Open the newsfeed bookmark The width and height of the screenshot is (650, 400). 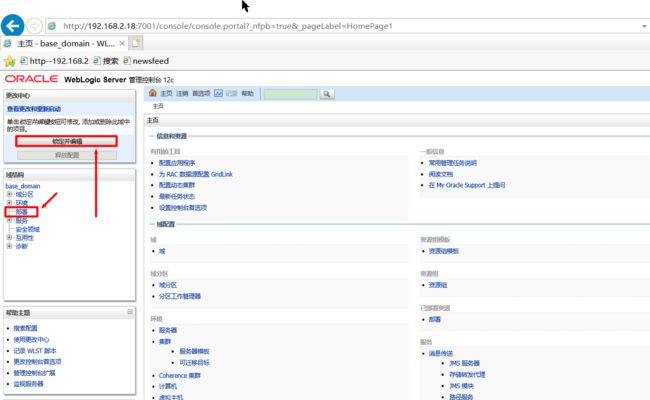[x=146, y=61]
